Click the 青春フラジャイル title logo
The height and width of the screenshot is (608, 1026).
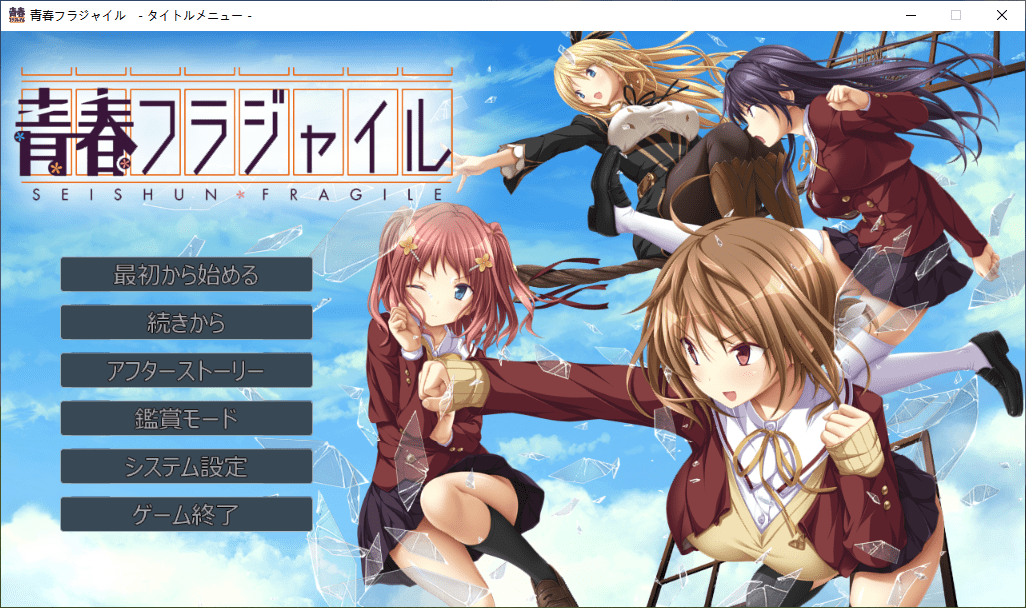[232, 132]
